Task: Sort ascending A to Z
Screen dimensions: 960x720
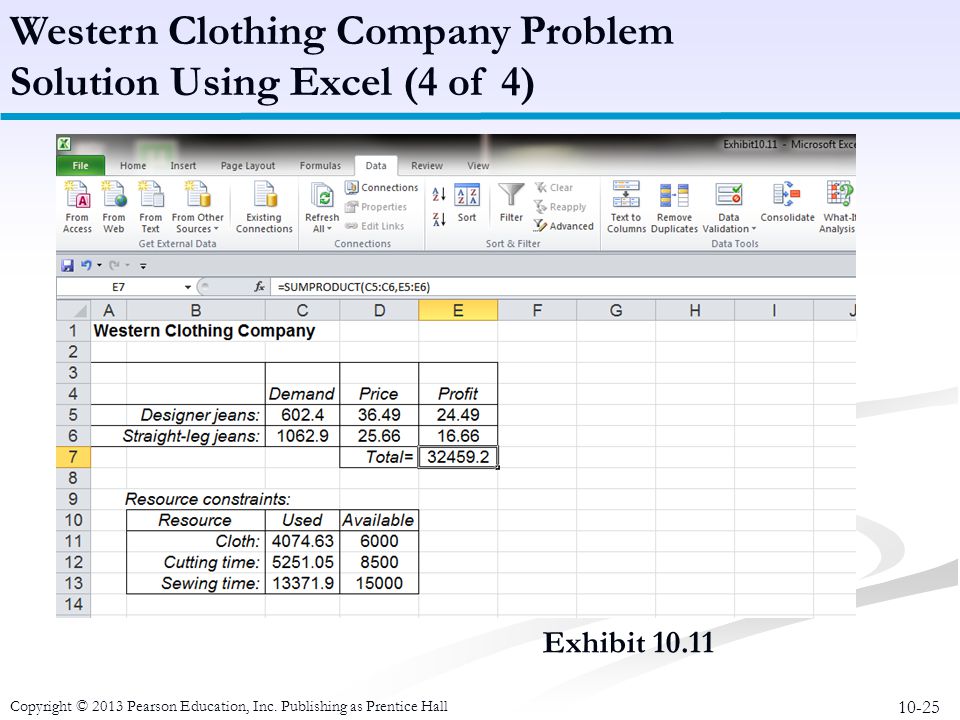Action: [x=439, y=195]
